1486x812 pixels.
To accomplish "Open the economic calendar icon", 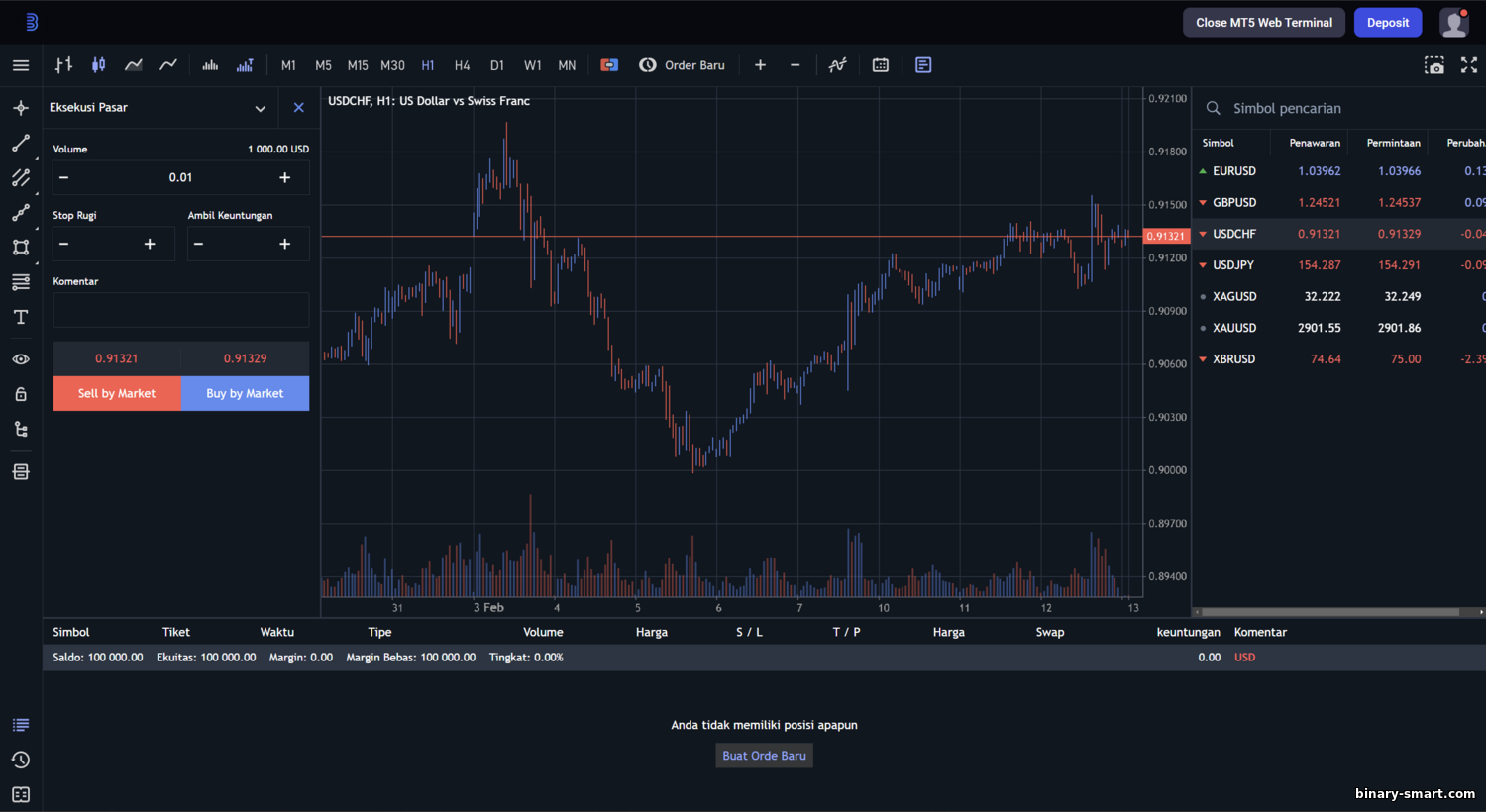I will pyautogui.click(x=881, y=65).
